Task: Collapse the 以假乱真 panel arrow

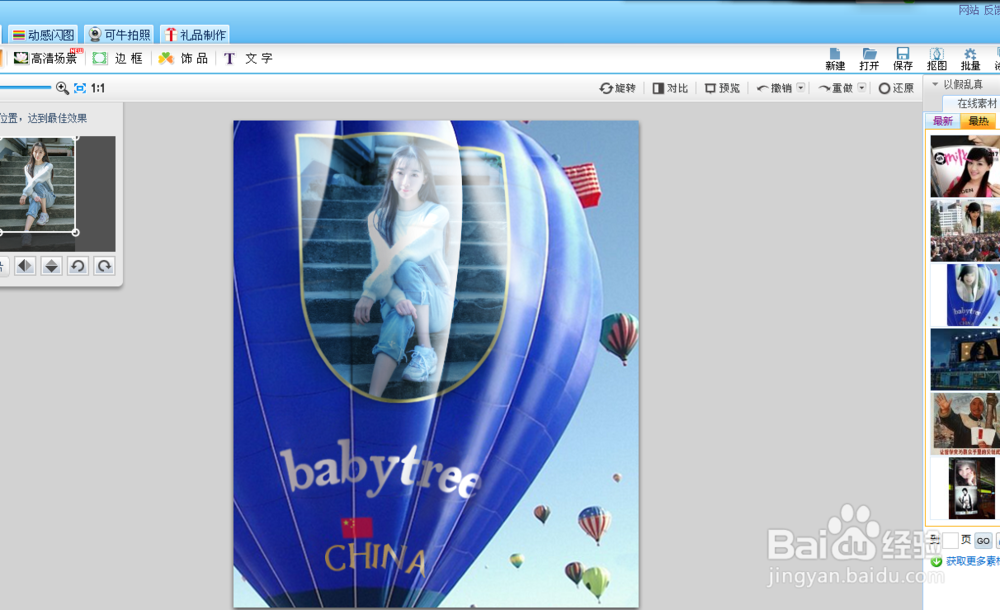Action: point(935,84)
